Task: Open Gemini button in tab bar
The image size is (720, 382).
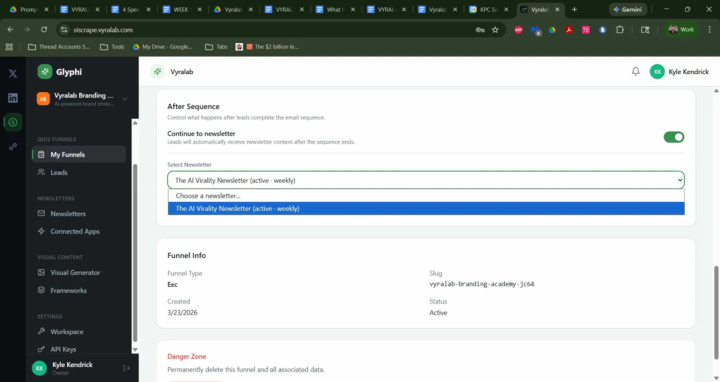Action: click(x=627, y=9)
